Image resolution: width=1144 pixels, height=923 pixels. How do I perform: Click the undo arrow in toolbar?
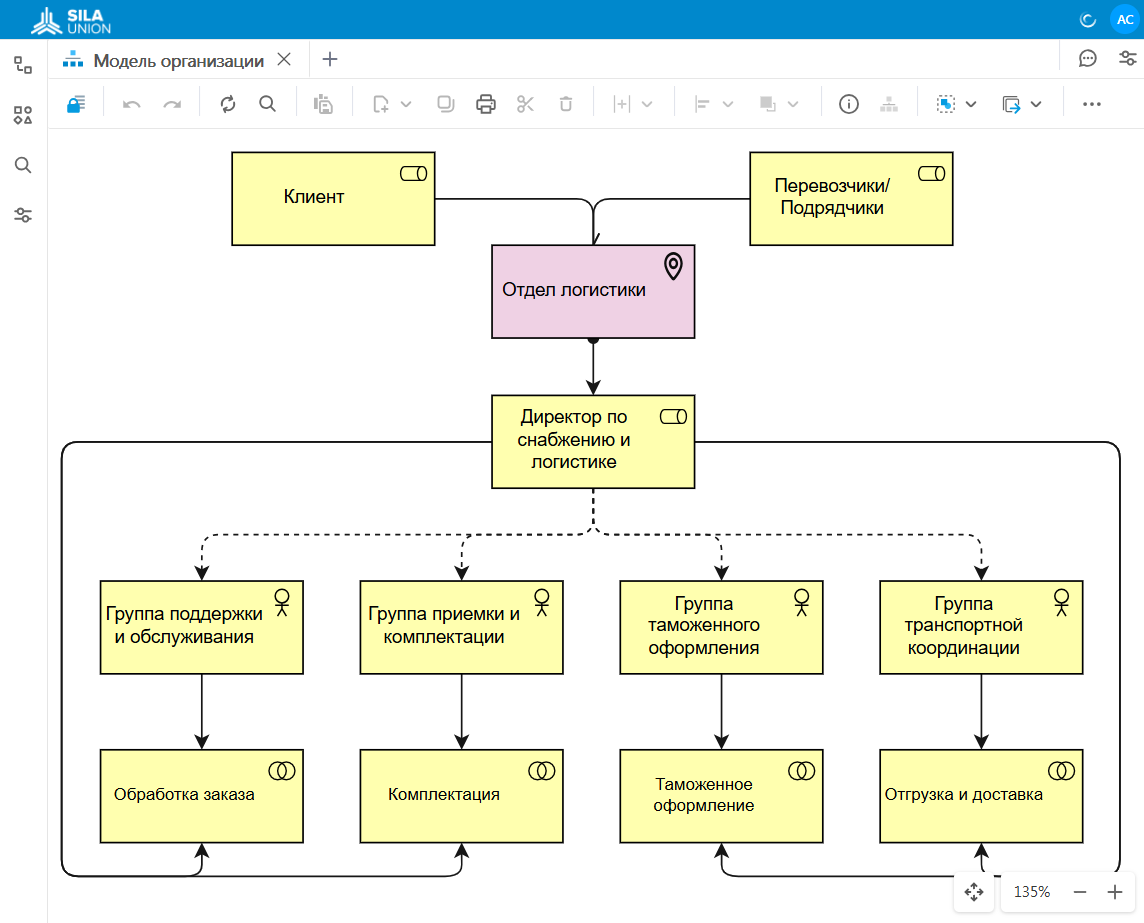coord(131,104)
